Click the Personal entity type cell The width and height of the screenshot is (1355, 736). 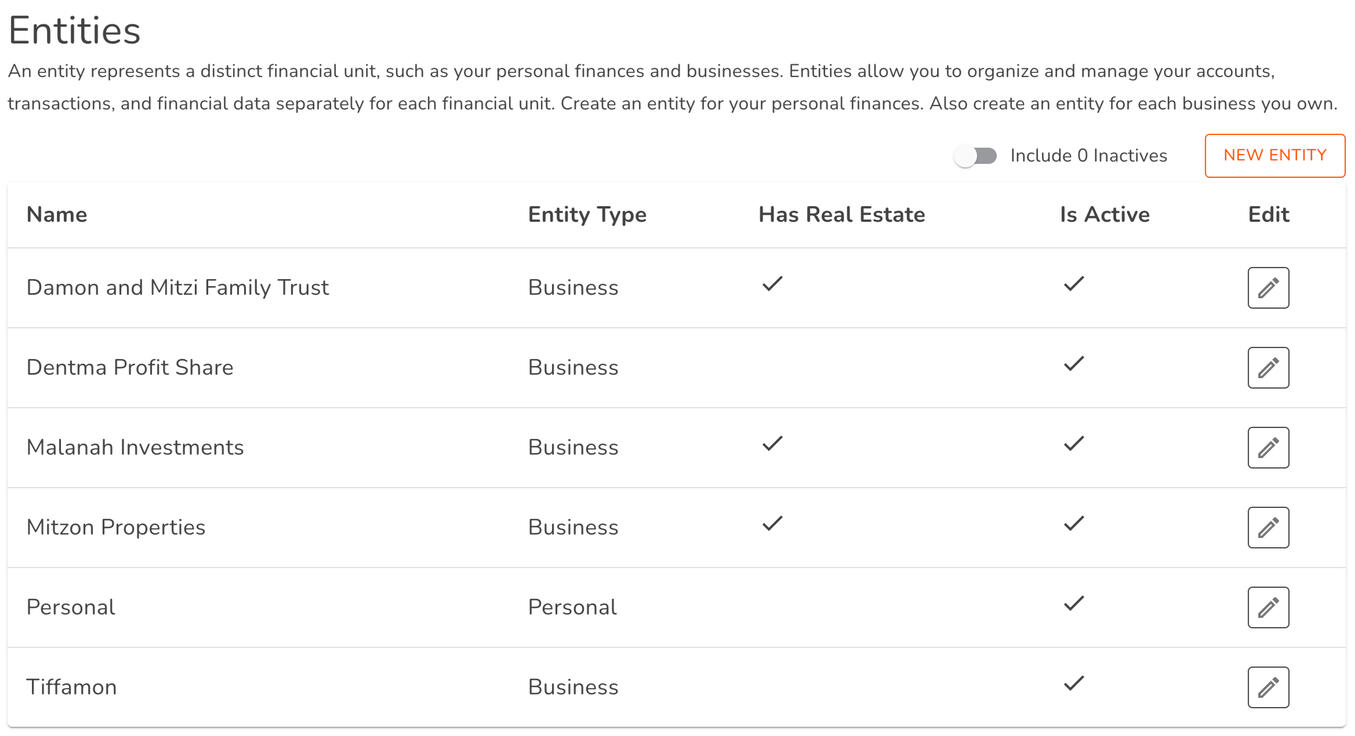pyautogui.click(x=572, y=608)
